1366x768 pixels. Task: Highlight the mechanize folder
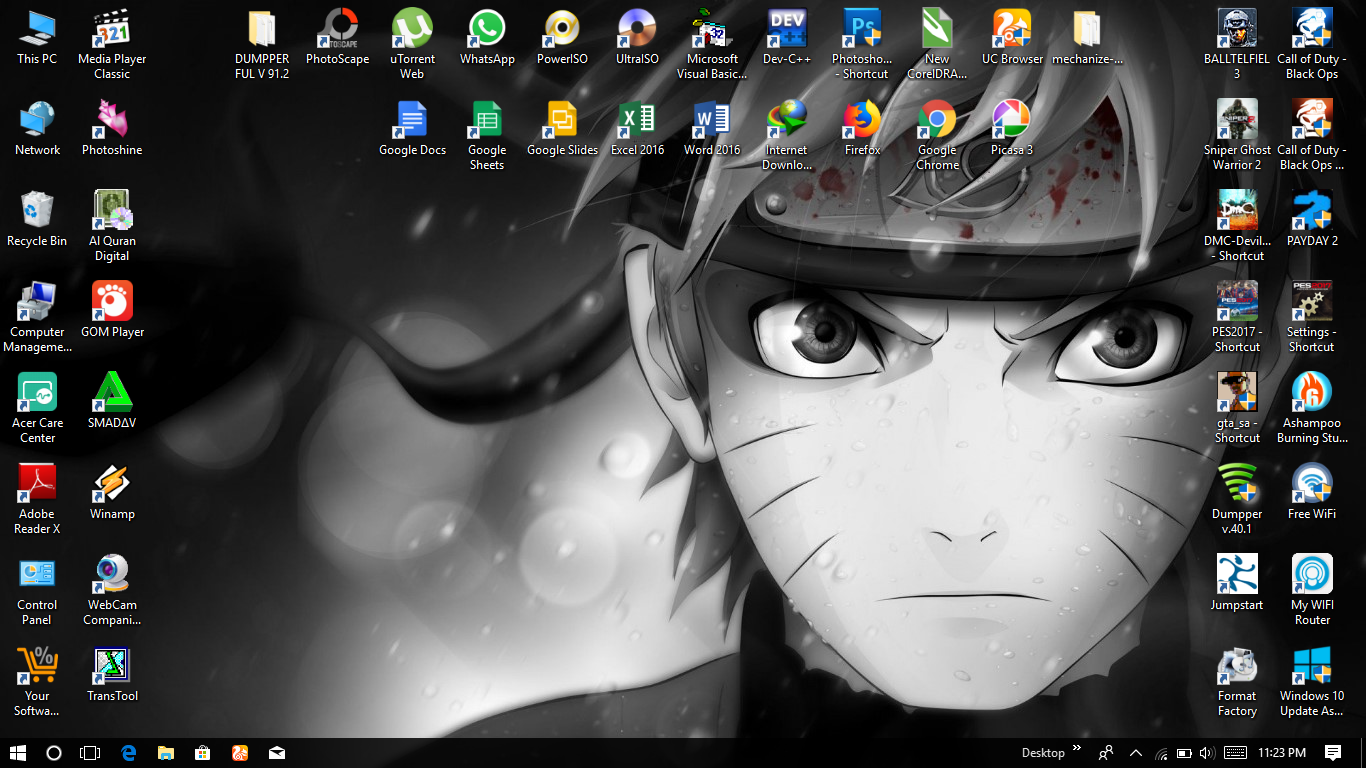tap(1087, 29)
